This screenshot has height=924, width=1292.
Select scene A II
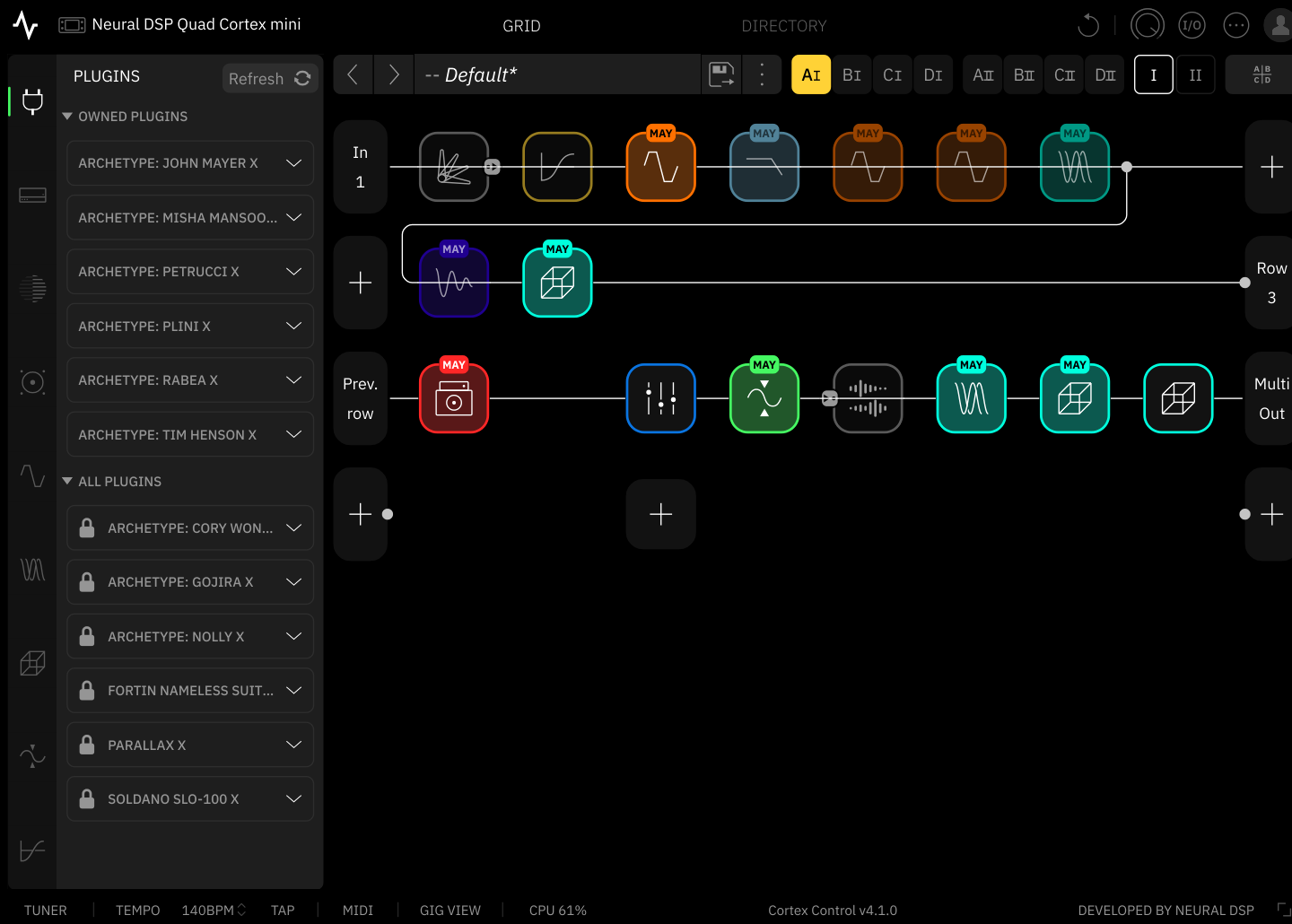click(983, 74)
